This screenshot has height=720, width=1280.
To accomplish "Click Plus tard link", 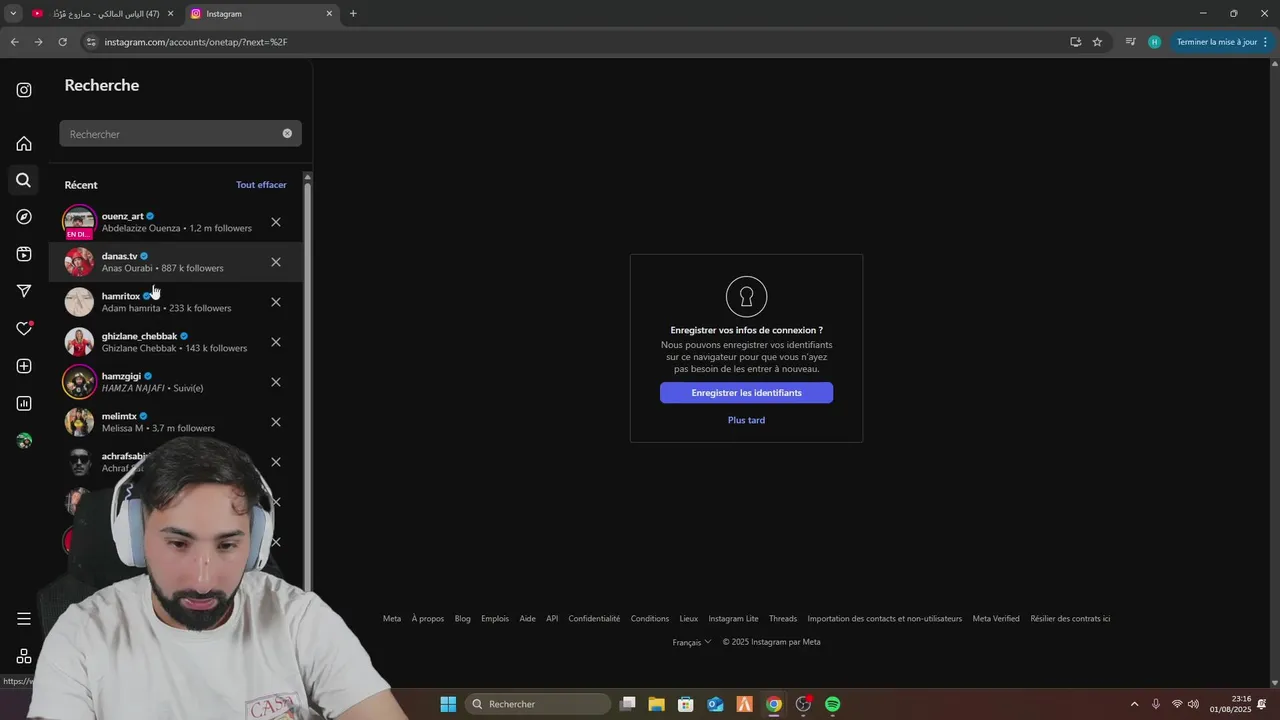I will coord(746,420).
